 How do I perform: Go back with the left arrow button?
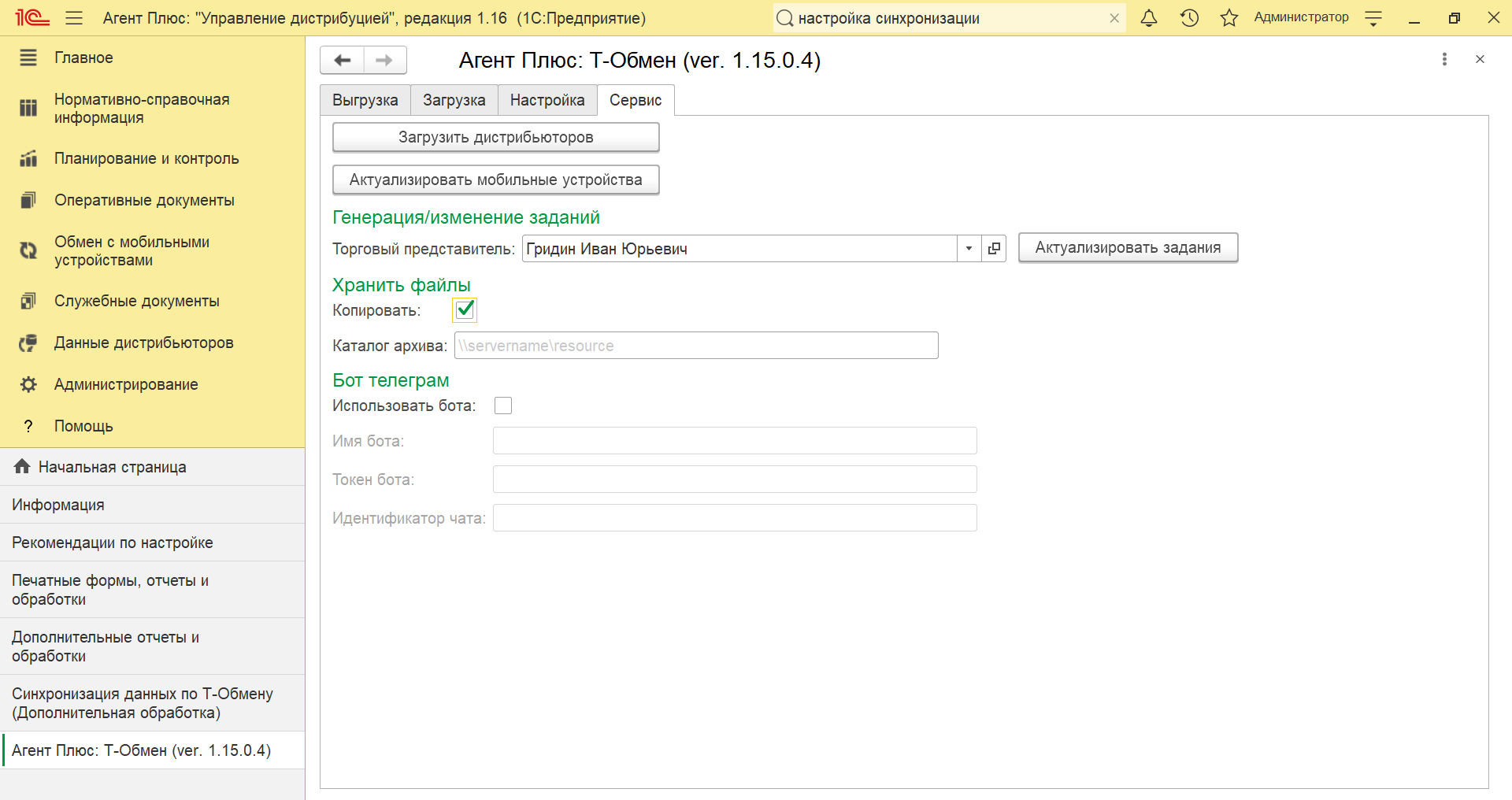point(342,60)
